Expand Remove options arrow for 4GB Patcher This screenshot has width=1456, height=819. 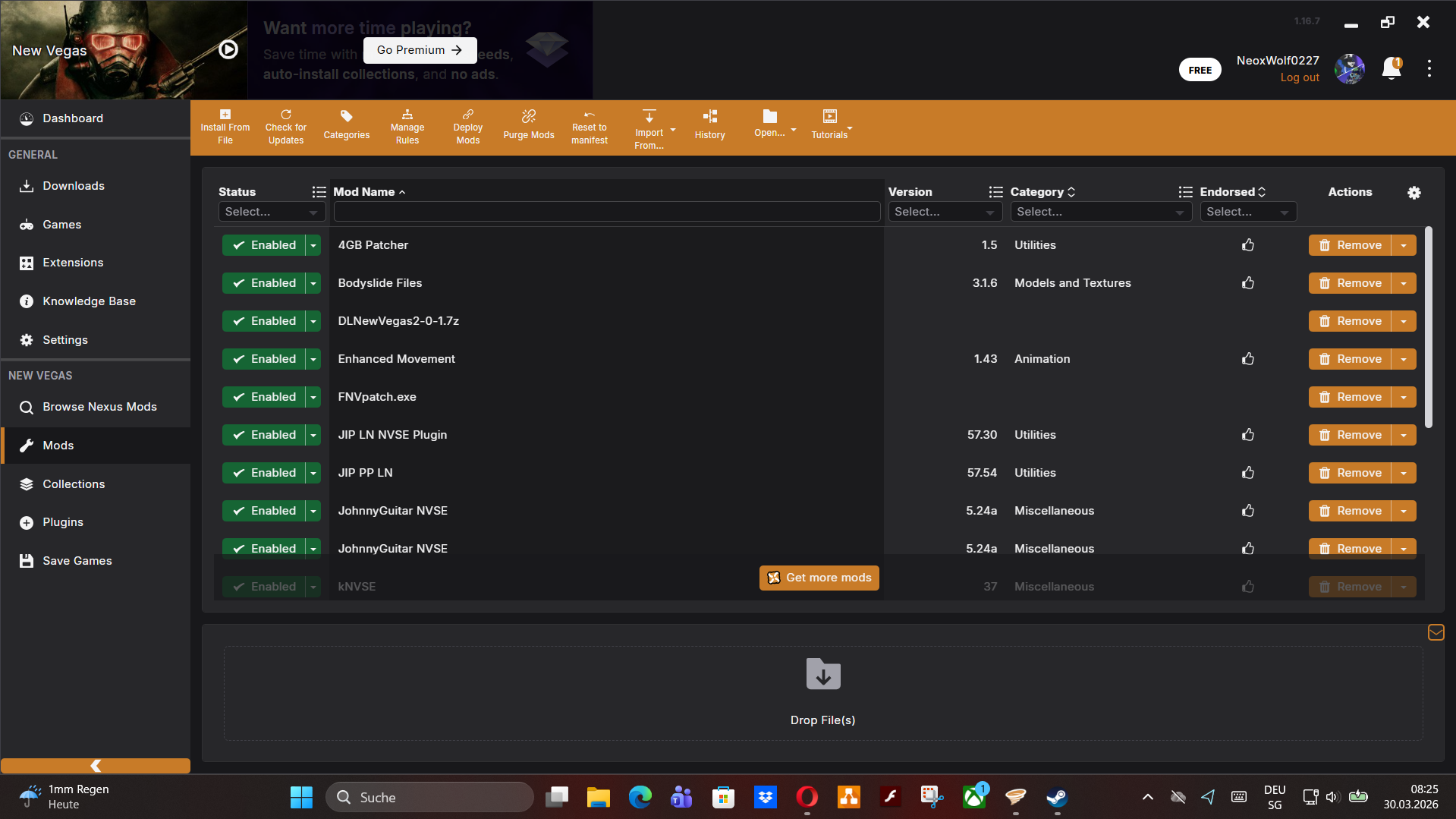tap(1404, 245)
